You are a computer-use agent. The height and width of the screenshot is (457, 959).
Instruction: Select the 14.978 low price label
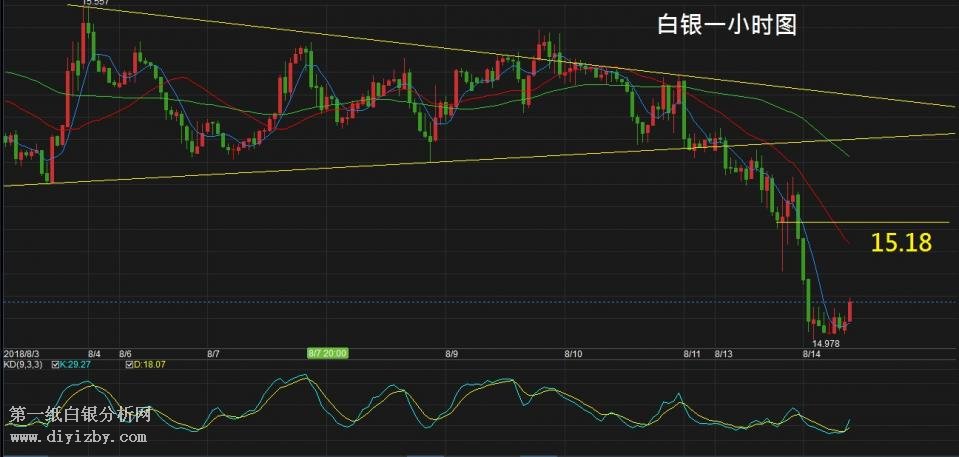pyautogui.click(x=827, y=344)
